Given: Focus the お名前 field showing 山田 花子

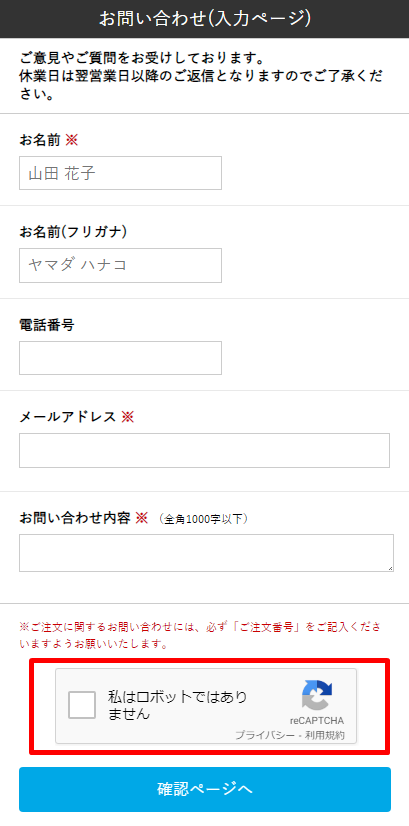Looking at the screenshot, I should (x=120, y=173).
